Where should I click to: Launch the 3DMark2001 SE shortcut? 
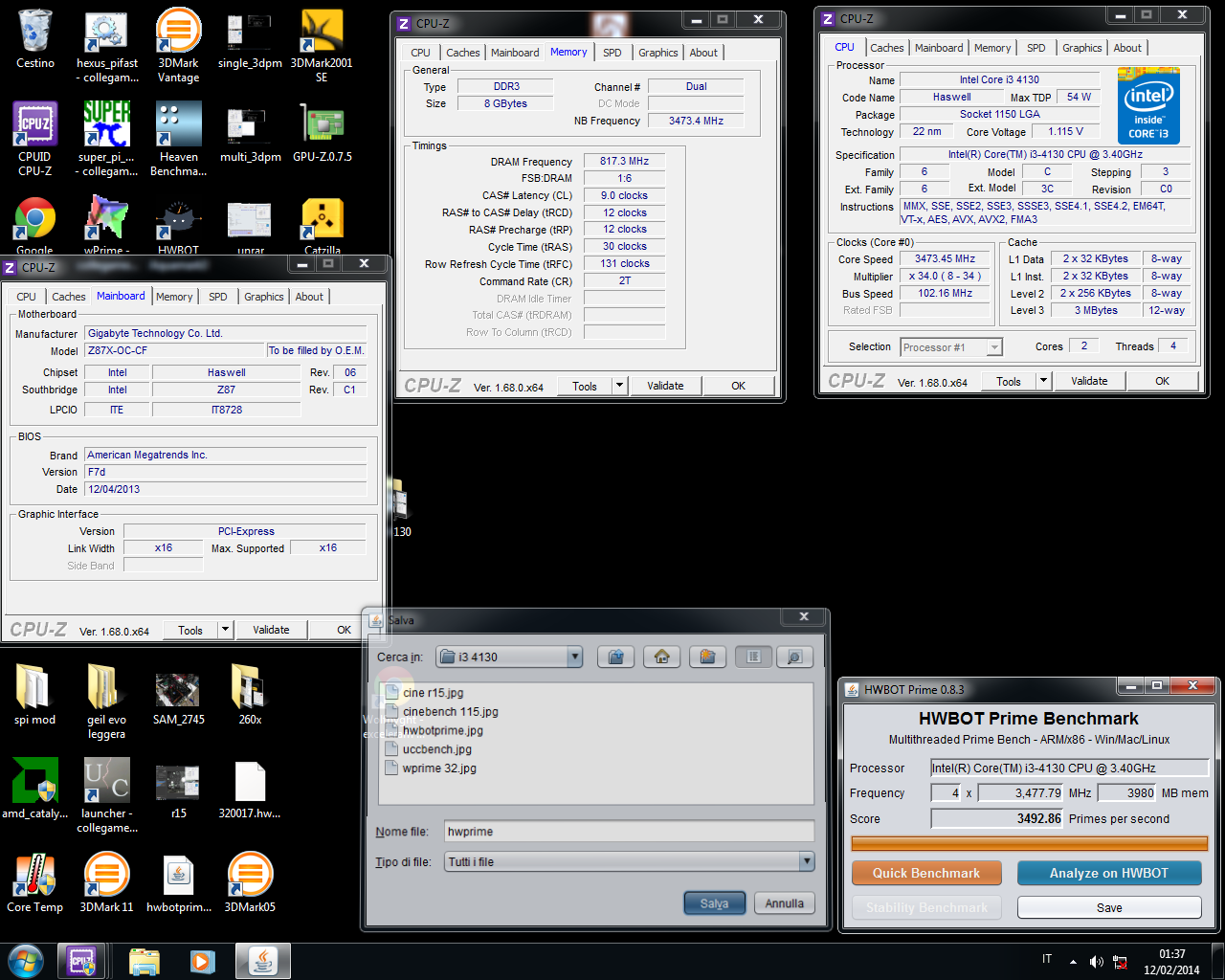(322, 45)
